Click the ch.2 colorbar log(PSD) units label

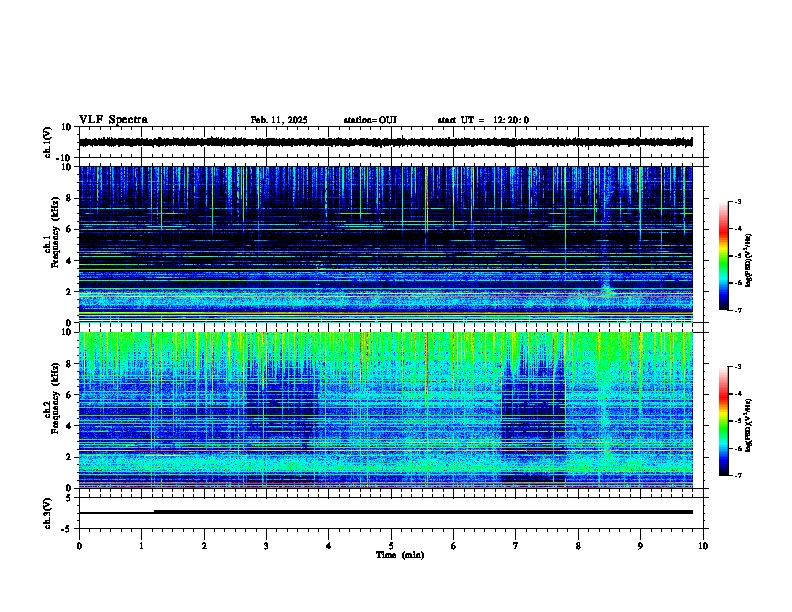coord(749,425)
